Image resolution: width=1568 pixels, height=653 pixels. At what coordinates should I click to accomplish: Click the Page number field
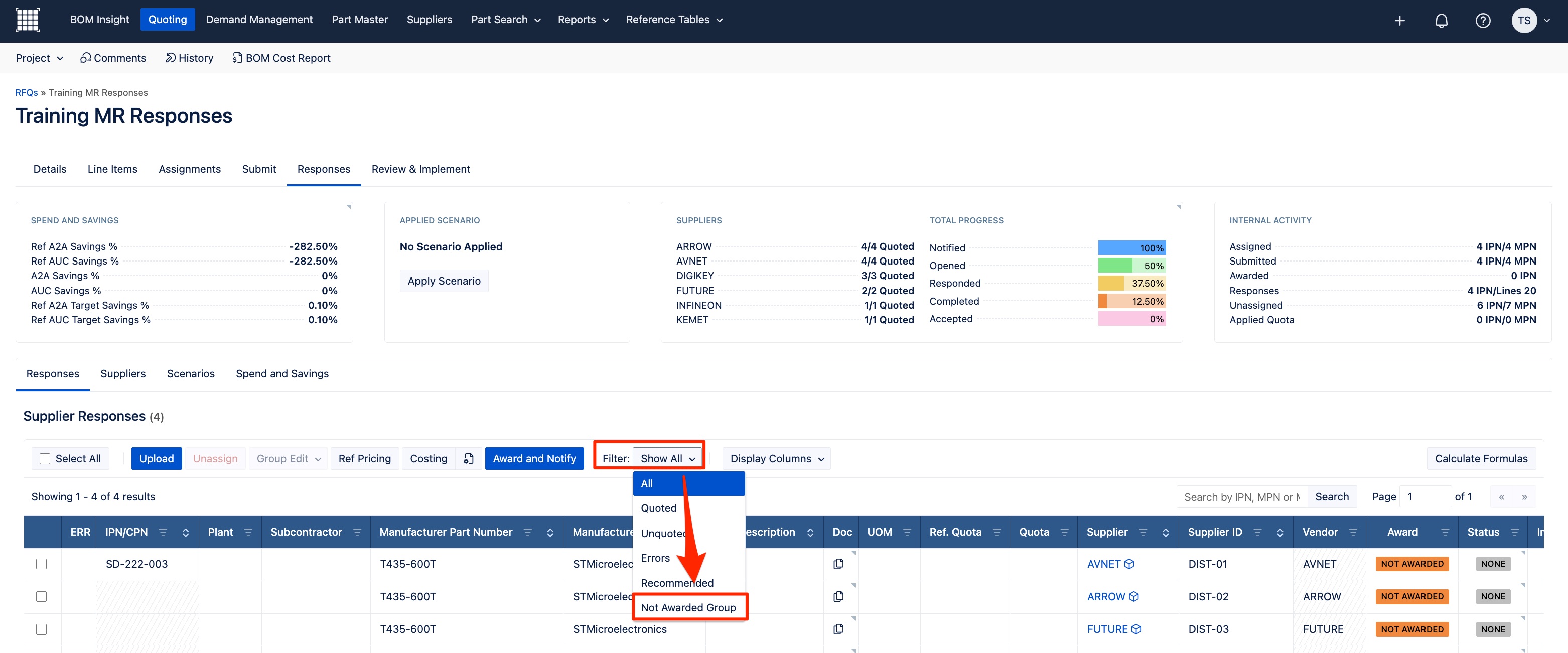[x=1425, y=497]
